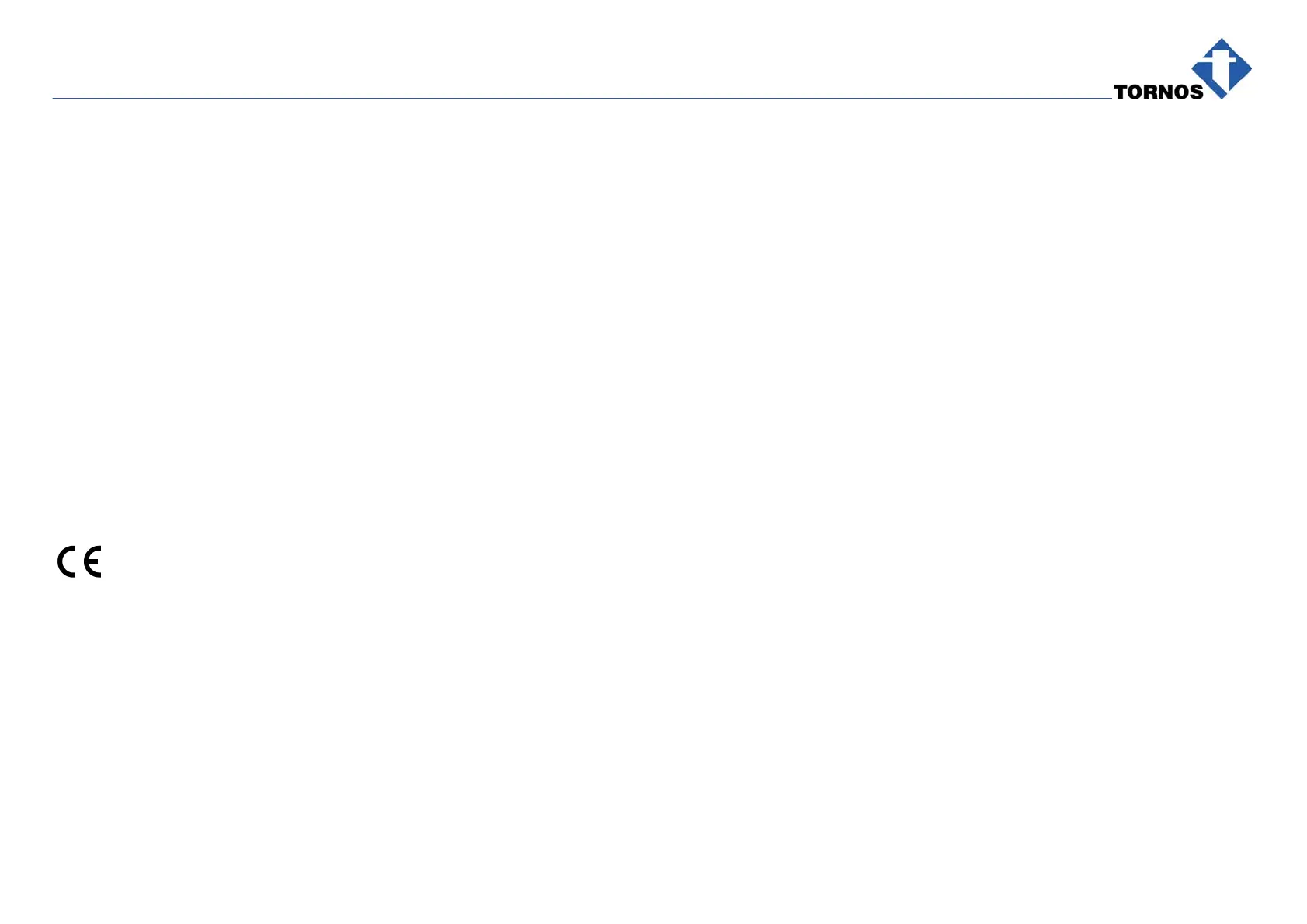The height and width of the screenshot is (924, 1307).
Task: Click the letter C of the CE mark
Action: pos(67,561)
